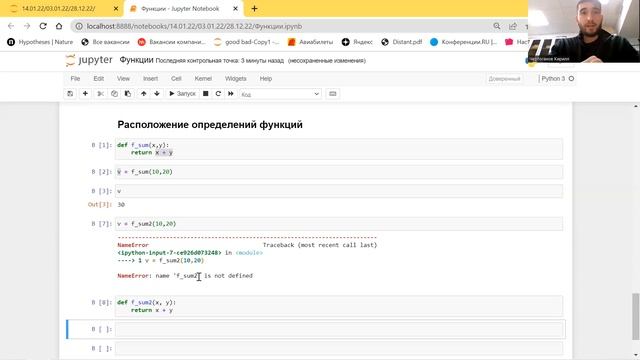Screen dimensions: 640x360
Task: Open Авиабилеты bookmark
Action: point(310,42)
